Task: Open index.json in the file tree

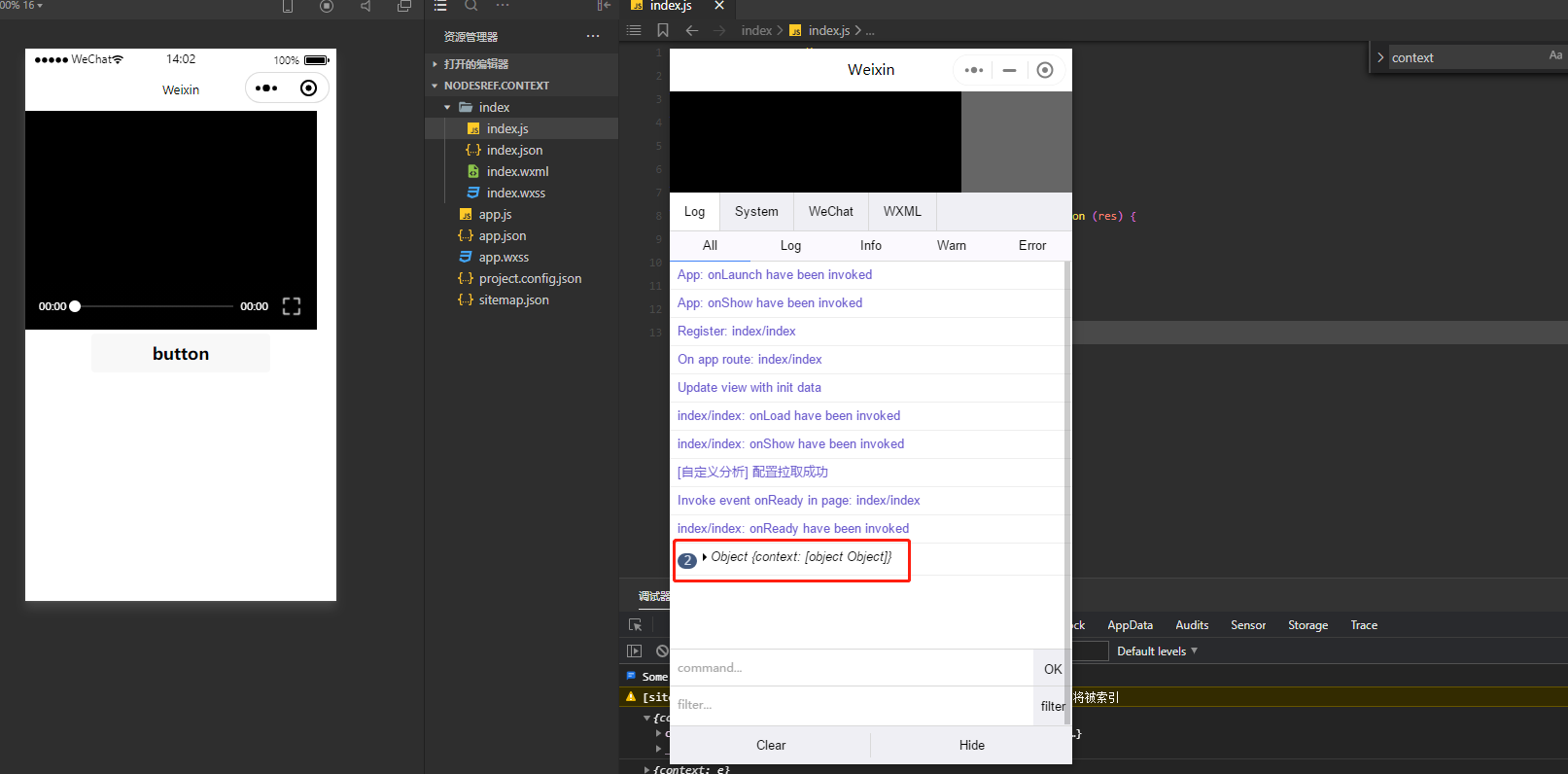Action: [514, 150]
